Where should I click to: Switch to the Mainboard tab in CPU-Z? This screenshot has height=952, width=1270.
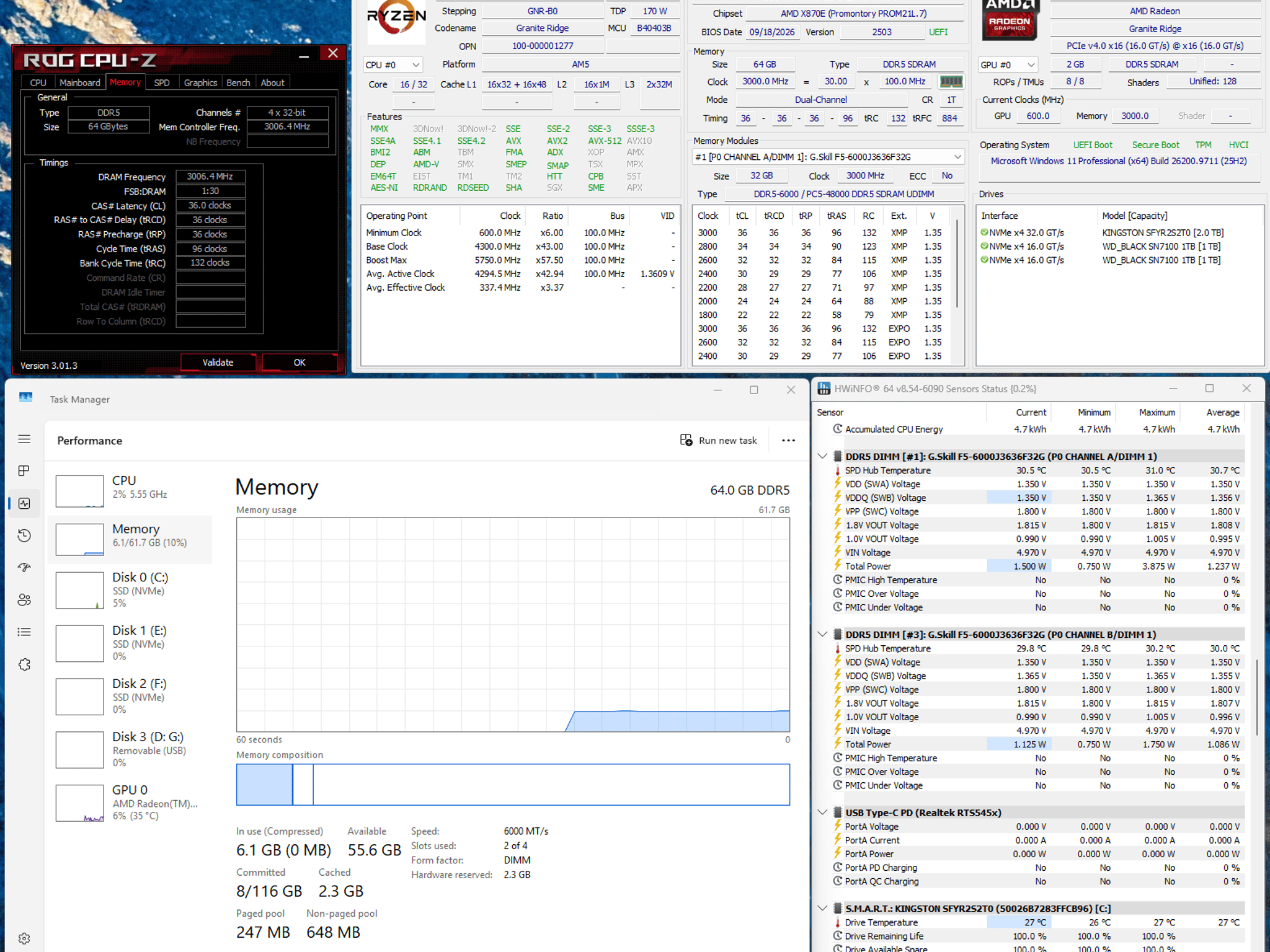pyautogui.click(x=79, y=82)
